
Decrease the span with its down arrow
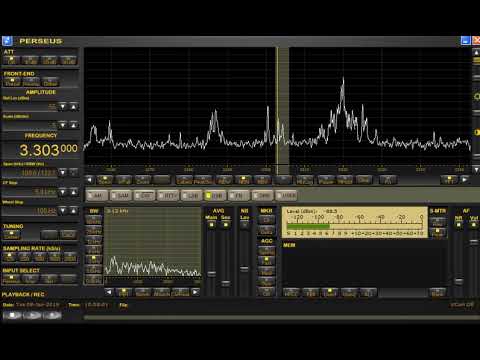click(x=62, y=172)
